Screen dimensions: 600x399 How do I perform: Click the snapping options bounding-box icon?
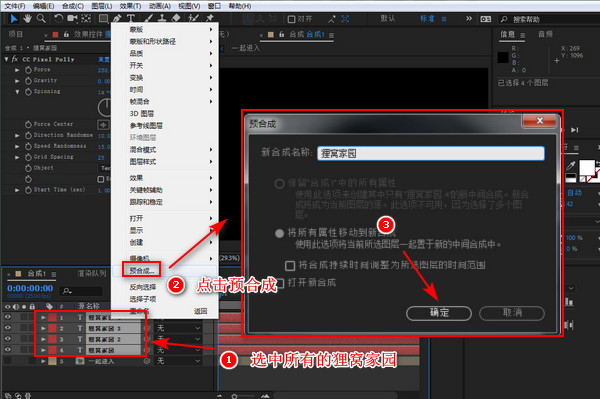(x=345, y=19)
